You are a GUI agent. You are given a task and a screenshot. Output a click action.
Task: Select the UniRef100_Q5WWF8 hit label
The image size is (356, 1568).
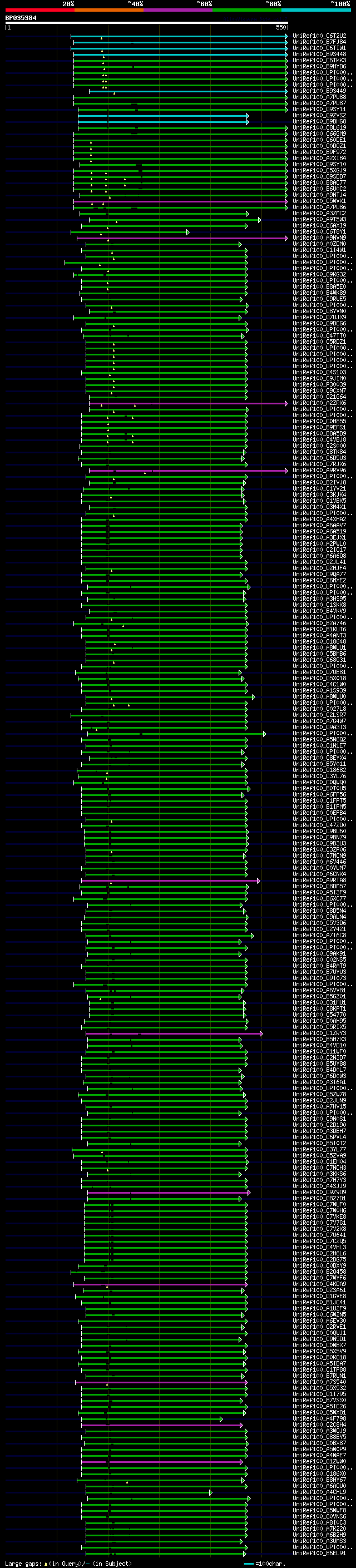[319, 1510]
